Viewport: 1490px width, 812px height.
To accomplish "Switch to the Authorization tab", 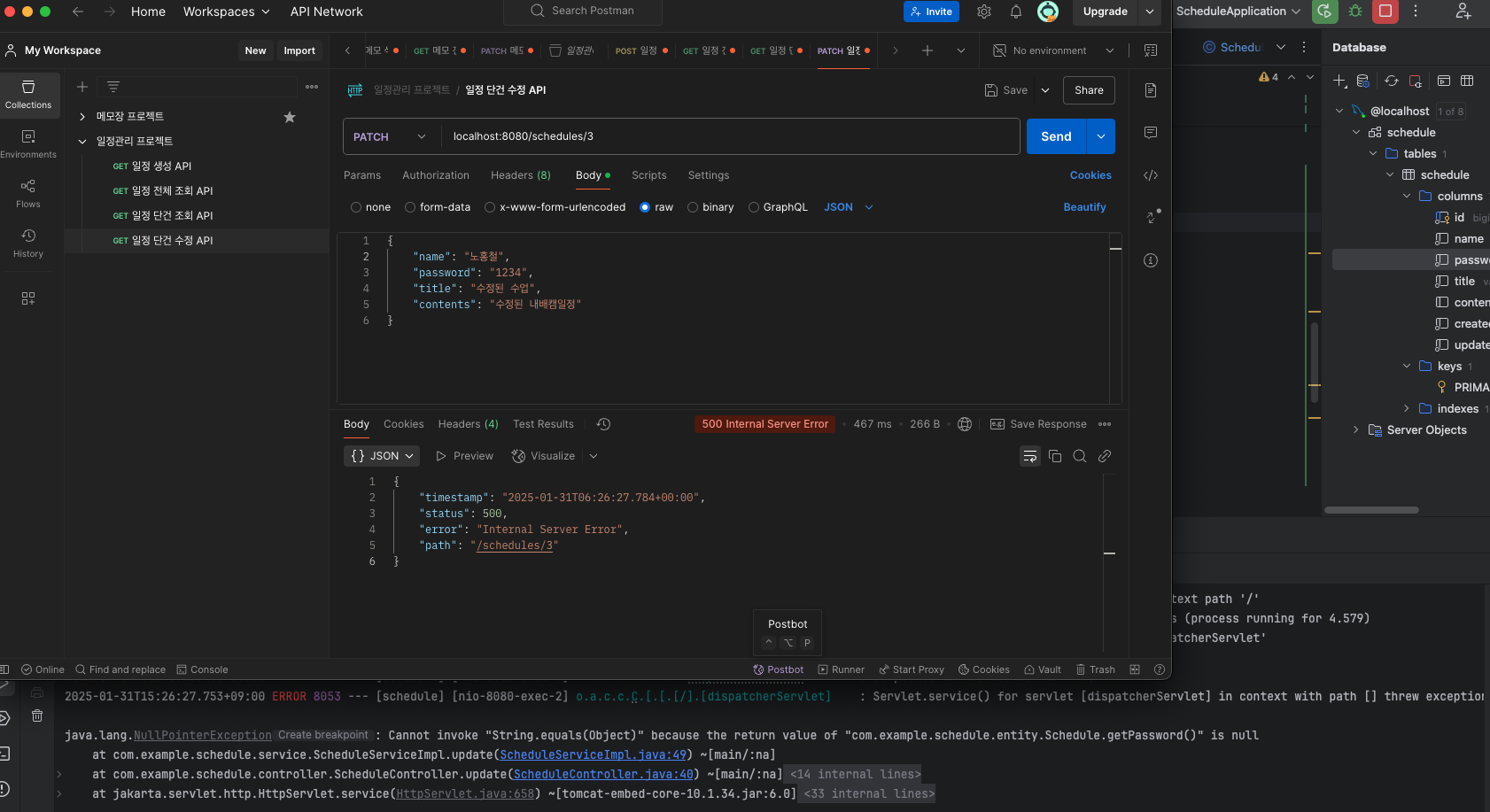I will [436, 175].
